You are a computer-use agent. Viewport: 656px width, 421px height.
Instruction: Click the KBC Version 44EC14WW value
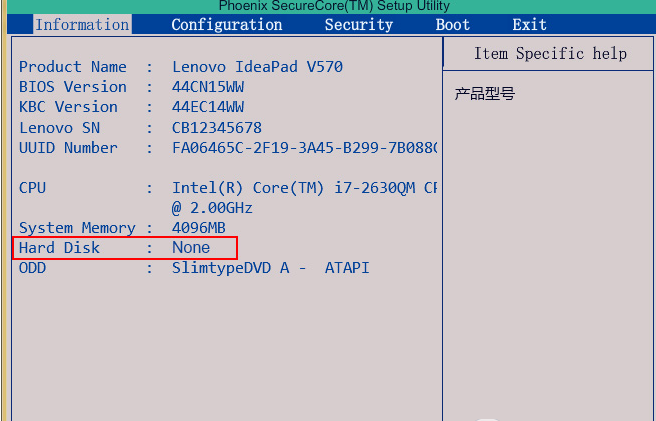click(208, 107)
